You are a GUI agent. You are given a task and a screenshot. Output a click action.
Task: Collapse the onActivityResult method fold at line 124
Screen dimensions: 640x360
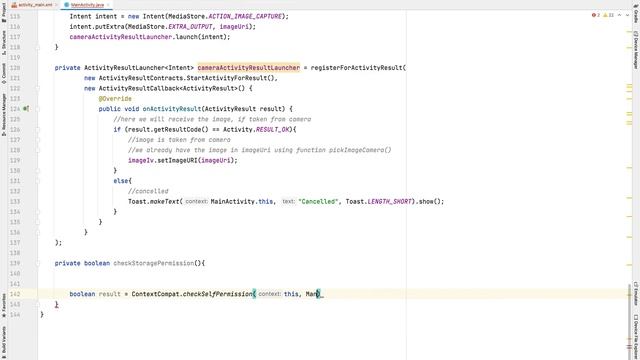pyautogui.click(x=38, y=109)
